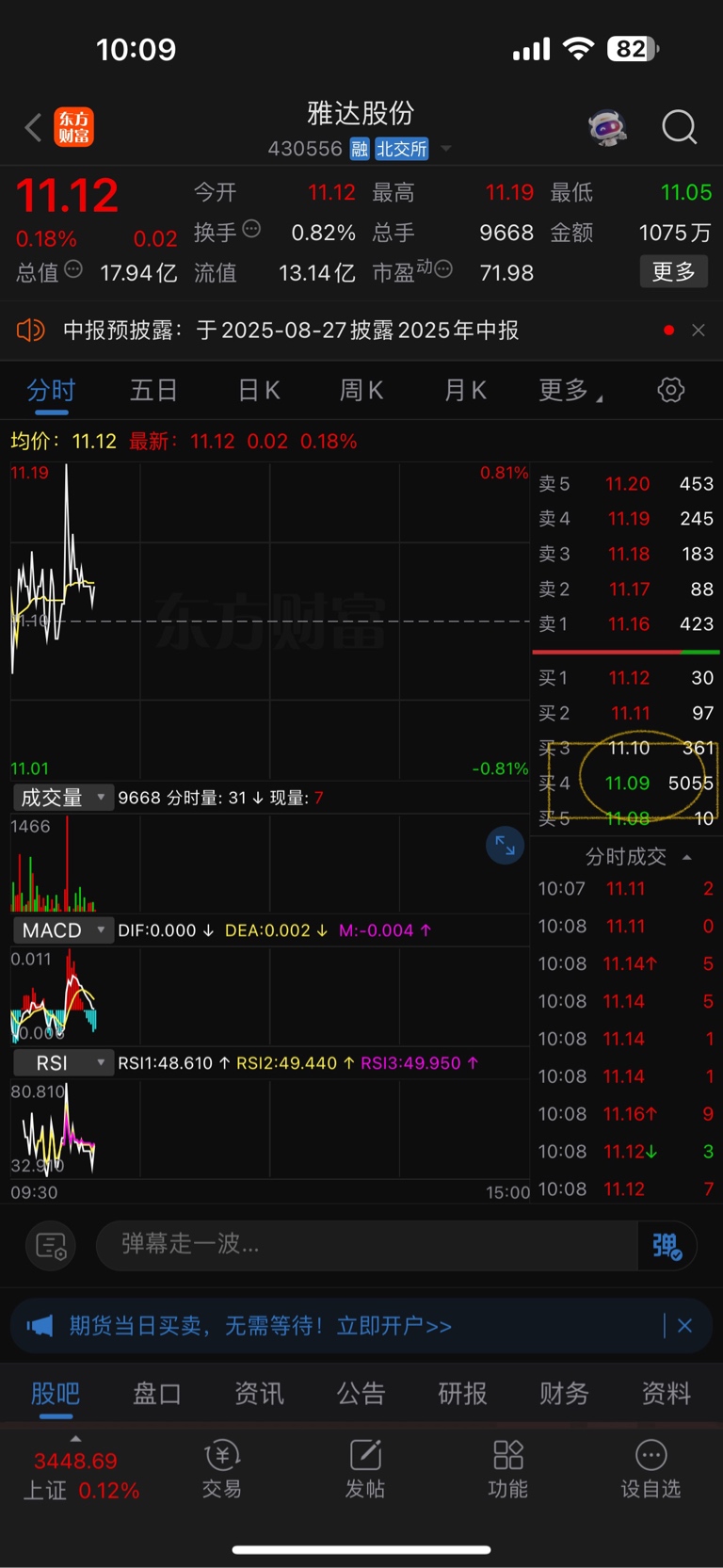Switch to the 月K chart tab
The height and width of the screenshot is (1568, 723).
pyautogui.click(x=465, y=390)
